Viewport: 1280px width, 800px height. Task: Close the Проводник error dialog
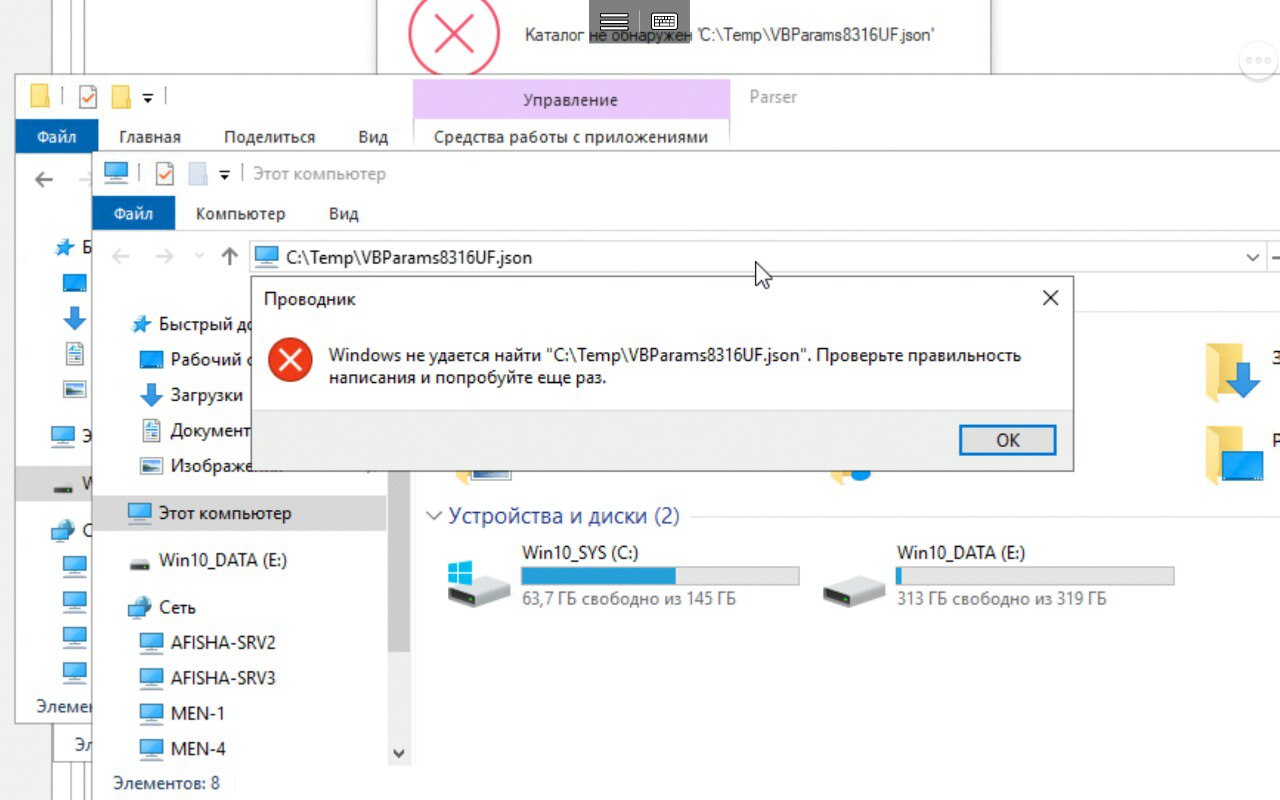tap(1050, 298)
